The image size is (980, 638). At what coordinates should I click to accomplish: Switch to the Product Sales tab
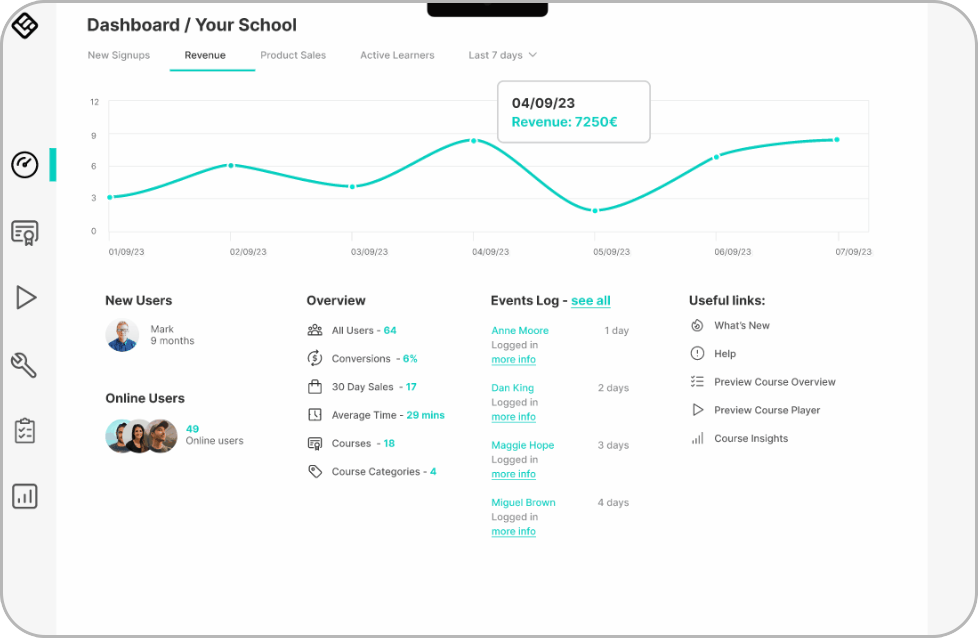click(x=293, y=55)
